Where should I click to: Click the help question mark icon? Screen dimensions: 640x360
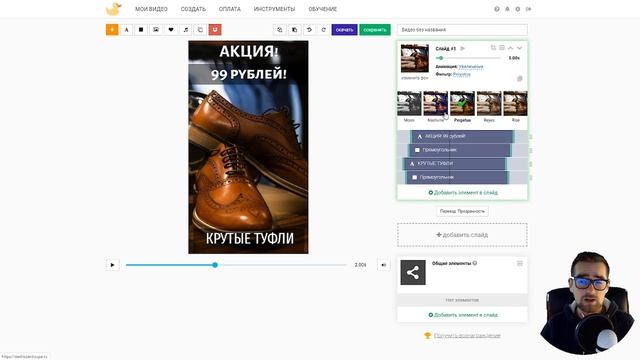click(x=497, y=9)
